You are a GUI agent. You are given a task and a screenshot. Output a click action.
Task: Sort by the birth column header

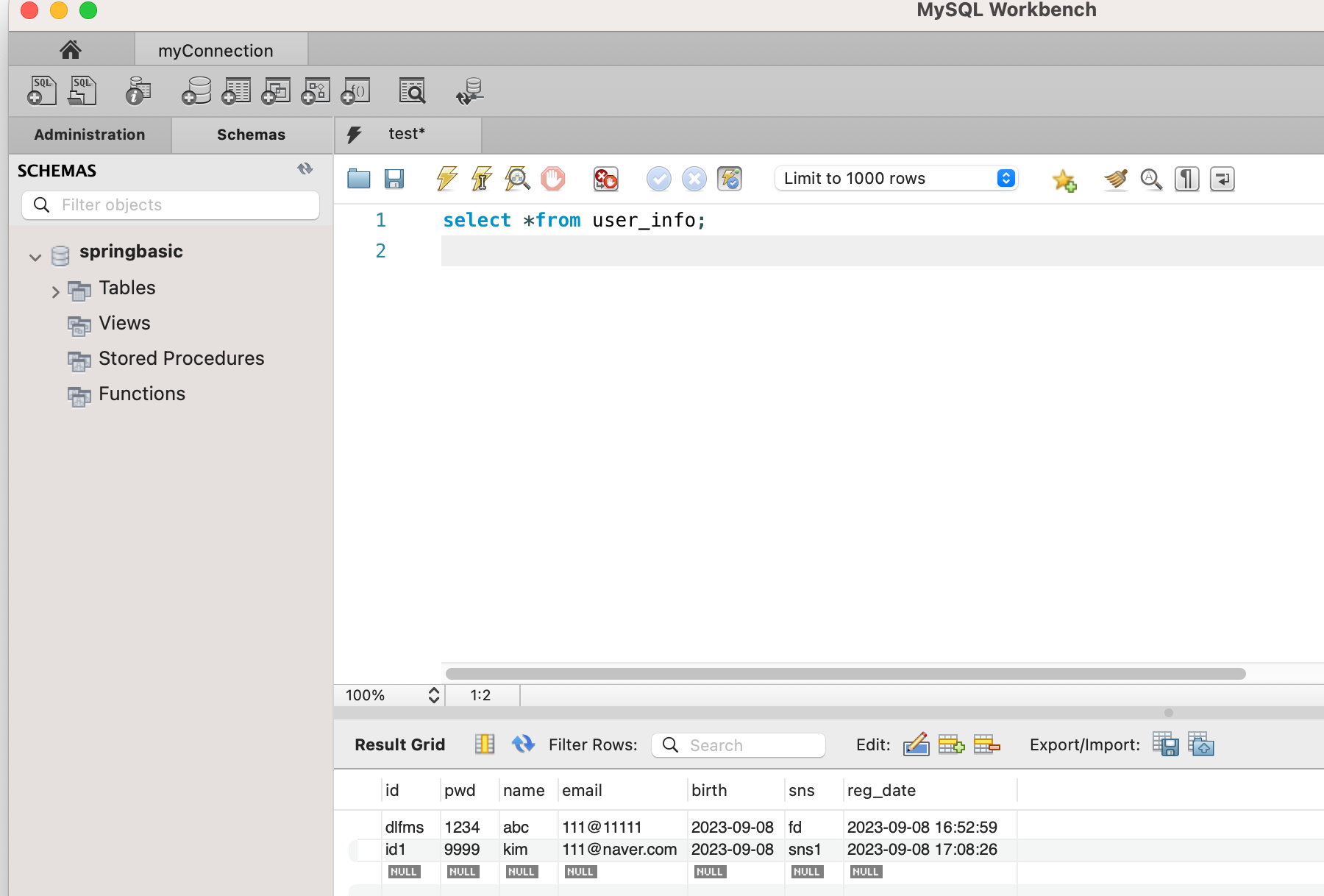pos(736,790)
